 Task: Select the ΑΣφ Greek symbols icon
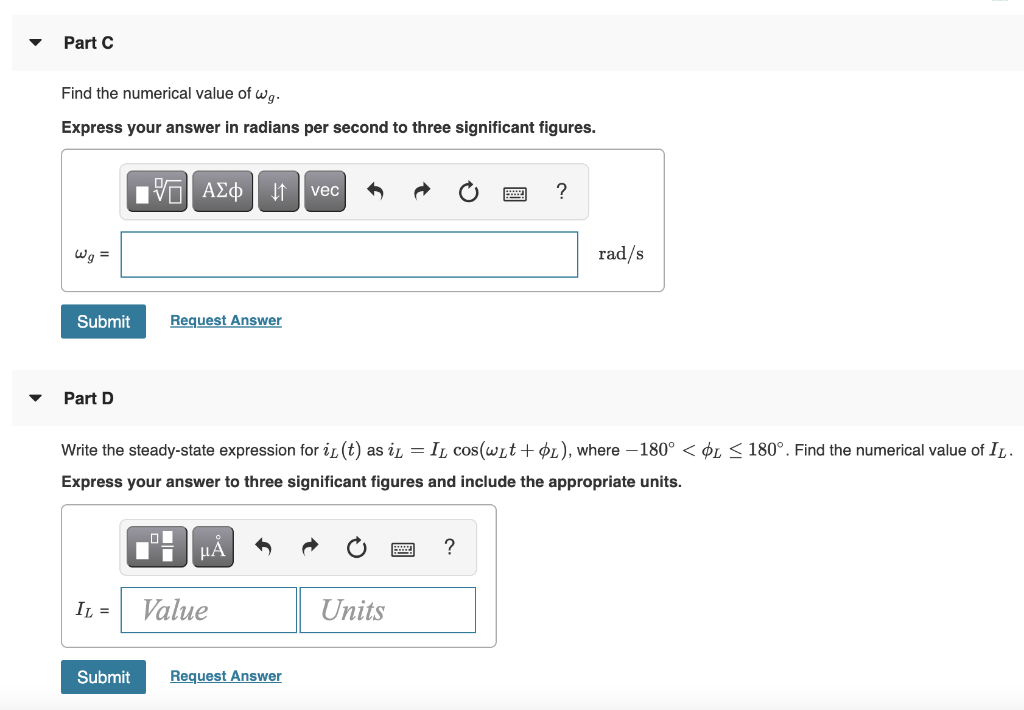222,191
